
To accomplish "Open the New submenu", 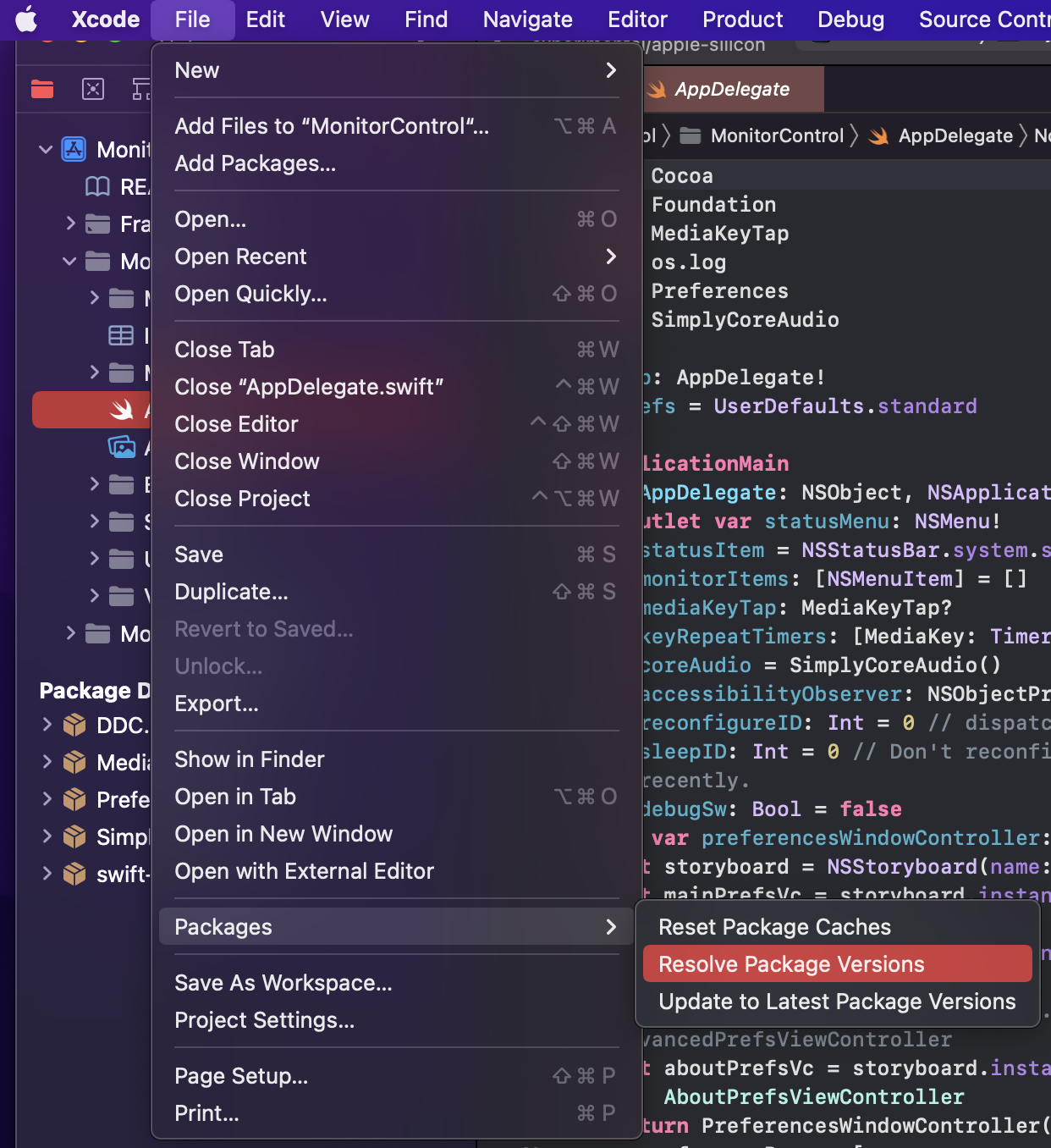I will pos(396,70).
